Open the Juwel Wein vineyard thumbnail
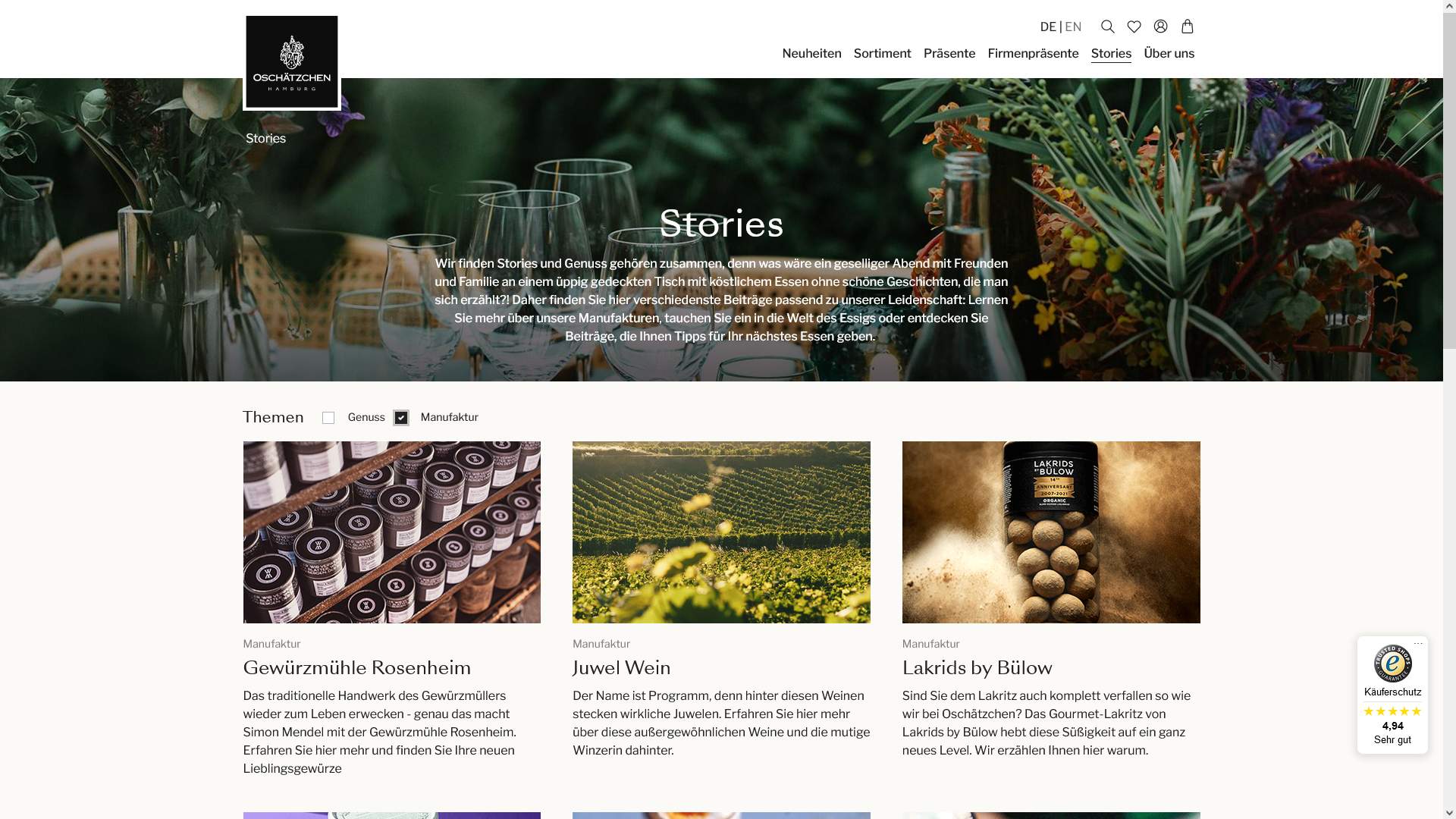Image resolution: width=1456 pixels, height=819 pixels. tap(721, 532)
